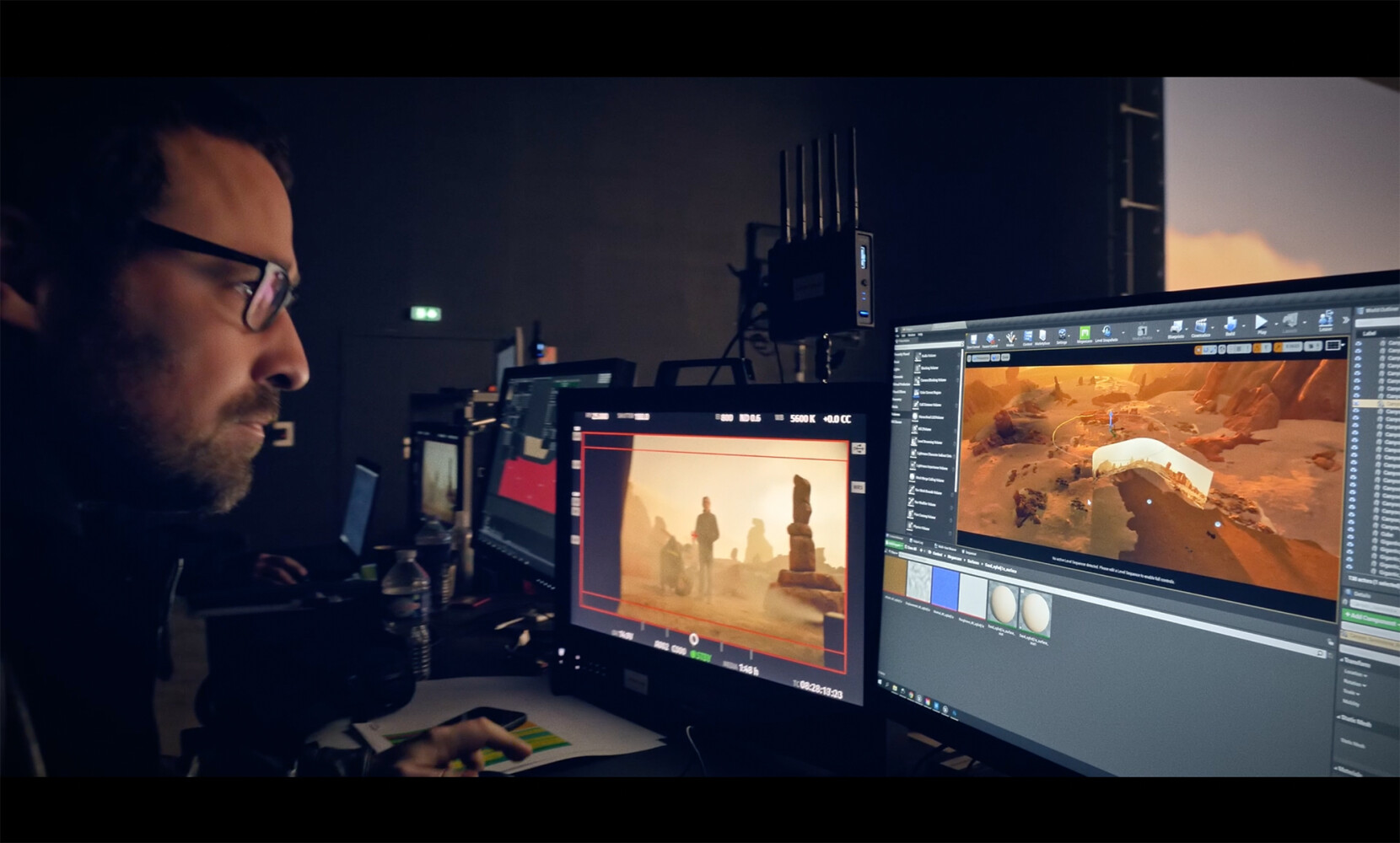Open Cinematics clapperboard icon

pyautogui.click(x=1200, y=327)
